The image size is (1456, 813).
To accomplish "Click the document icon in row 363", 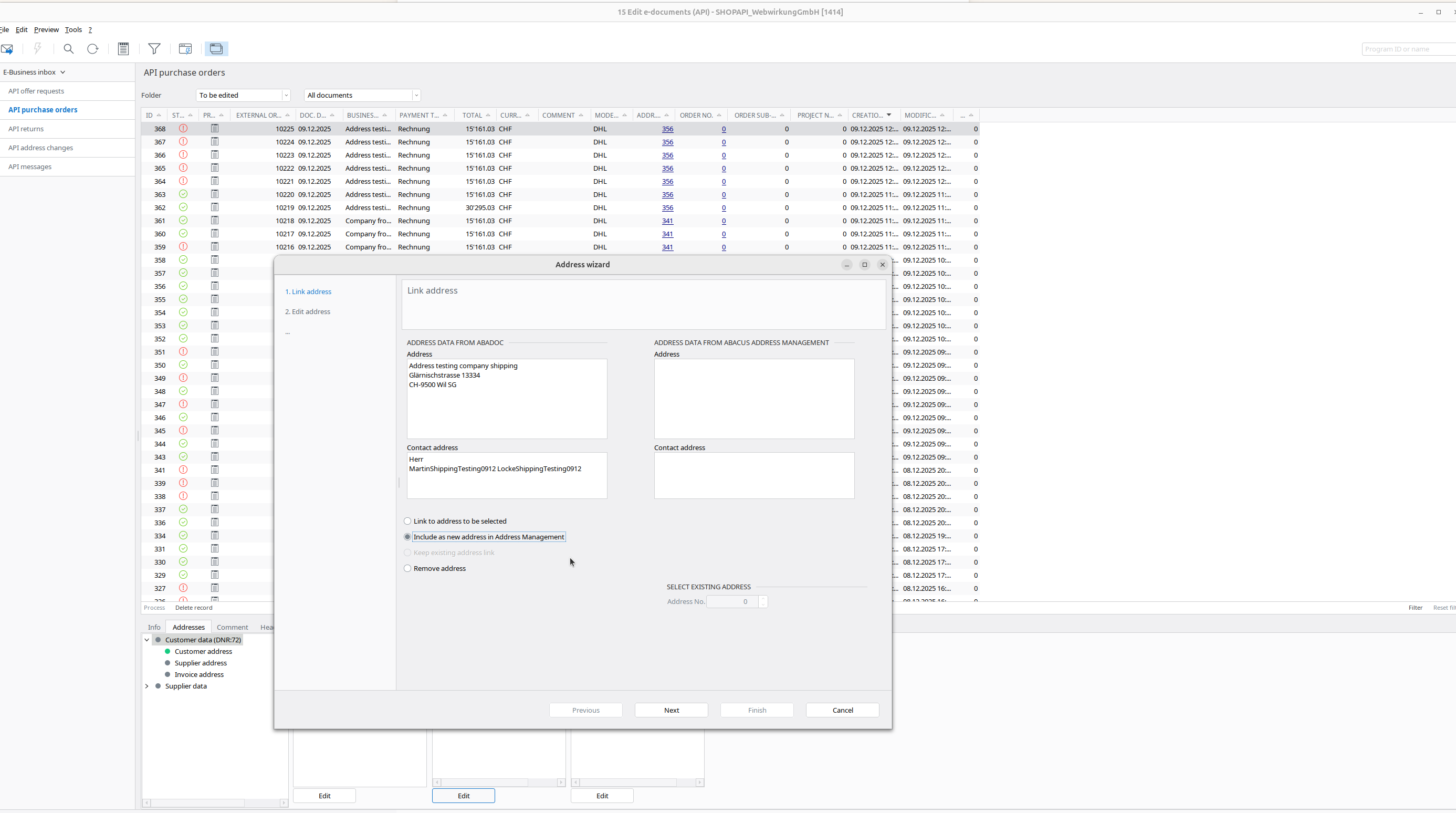I will pos(215,194).
